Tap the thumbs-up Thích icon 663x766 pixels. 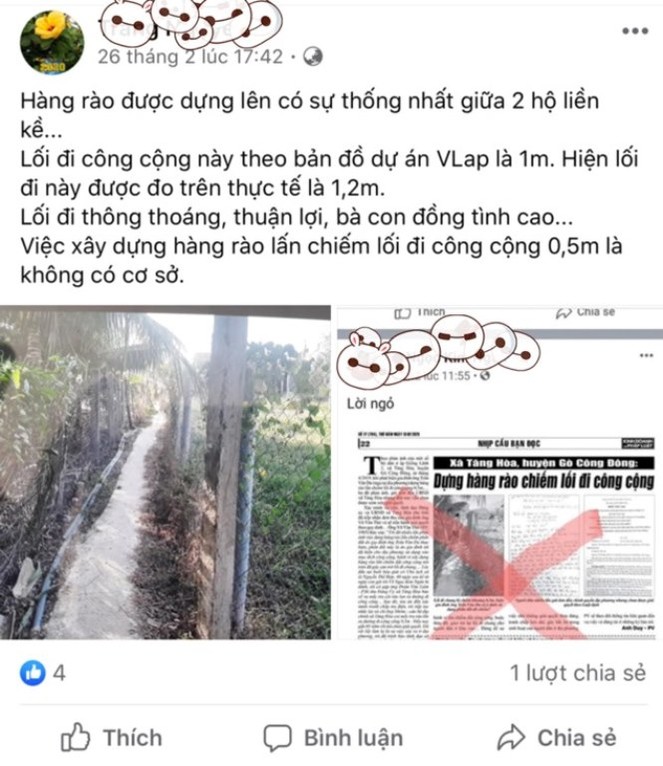pyautogui.click(x=75, y=737)
